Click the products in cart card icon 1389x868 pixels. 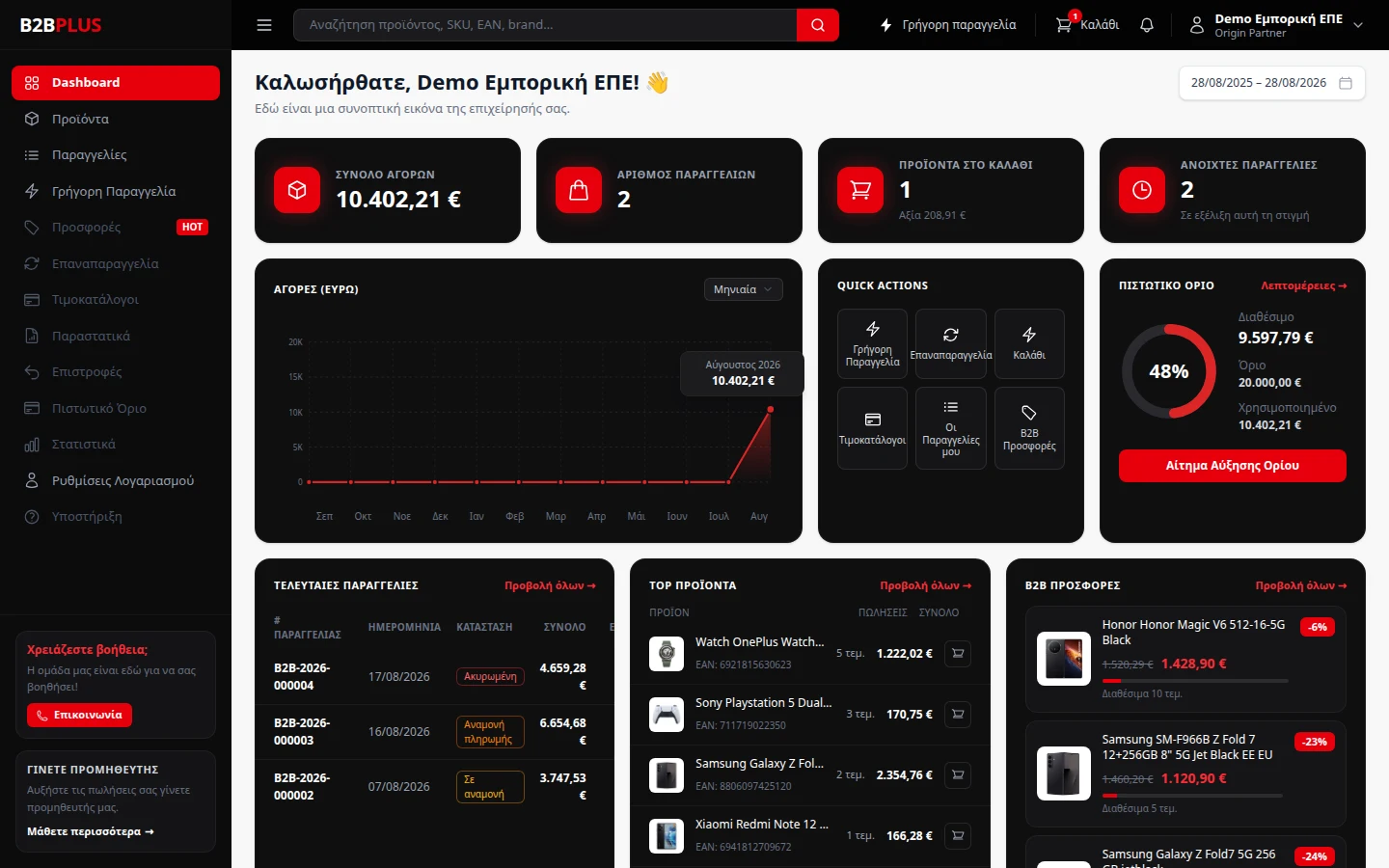(x=860, y=190)
